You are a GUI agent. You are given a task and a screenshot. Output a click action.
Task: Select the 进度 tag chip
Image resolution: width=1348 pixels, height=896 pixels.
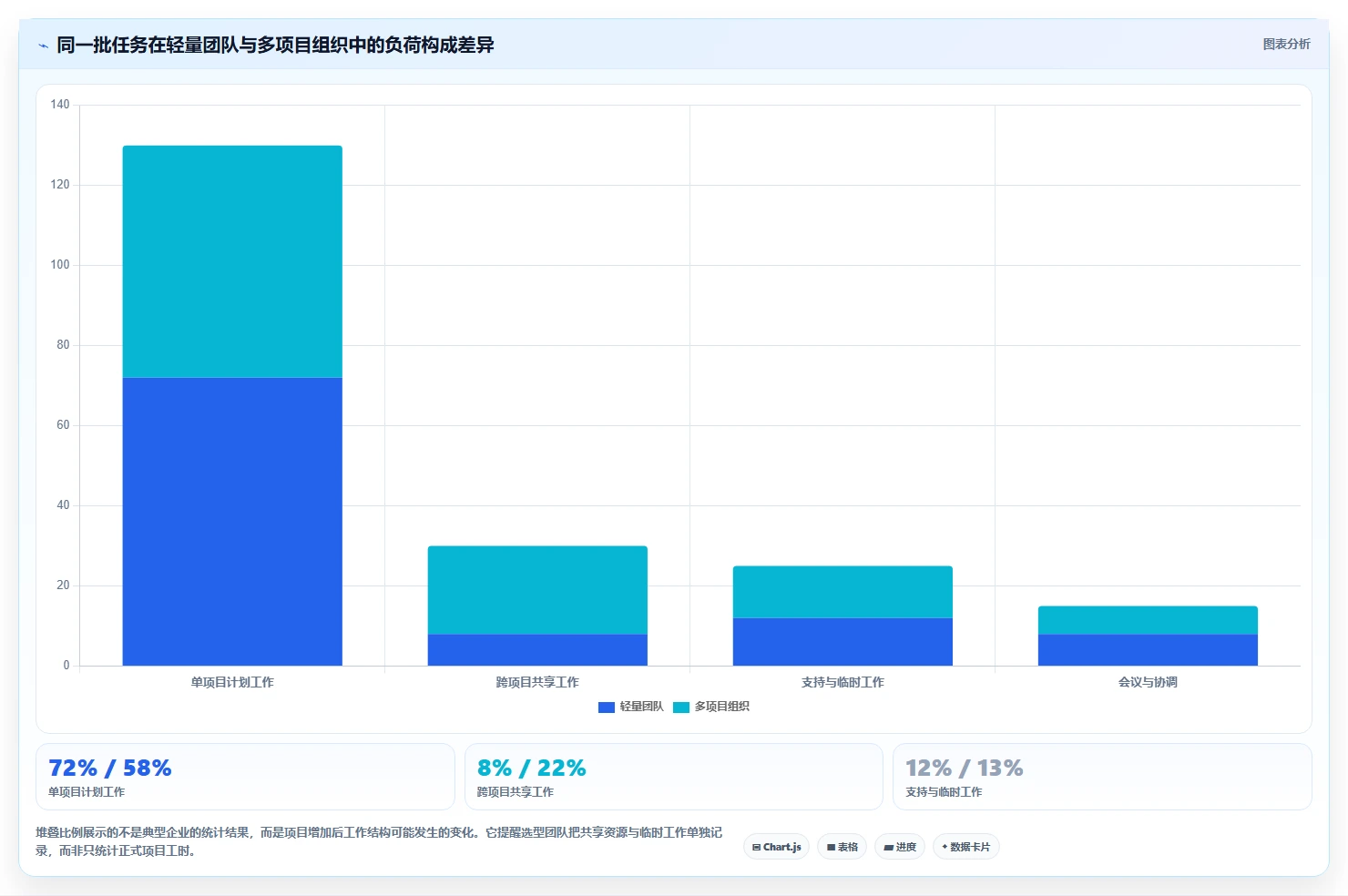click(x=900, y=847)
